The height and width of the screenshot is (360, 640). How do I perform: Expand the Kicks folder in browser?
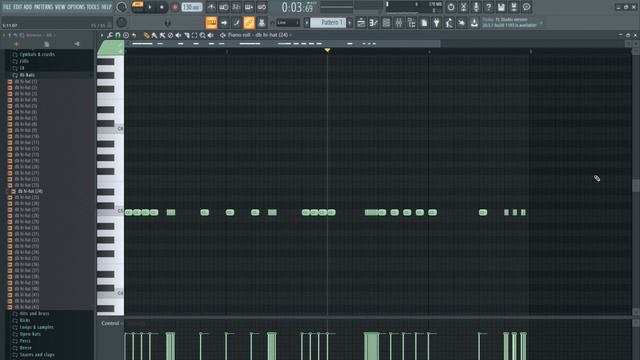(x=25, y=320)
